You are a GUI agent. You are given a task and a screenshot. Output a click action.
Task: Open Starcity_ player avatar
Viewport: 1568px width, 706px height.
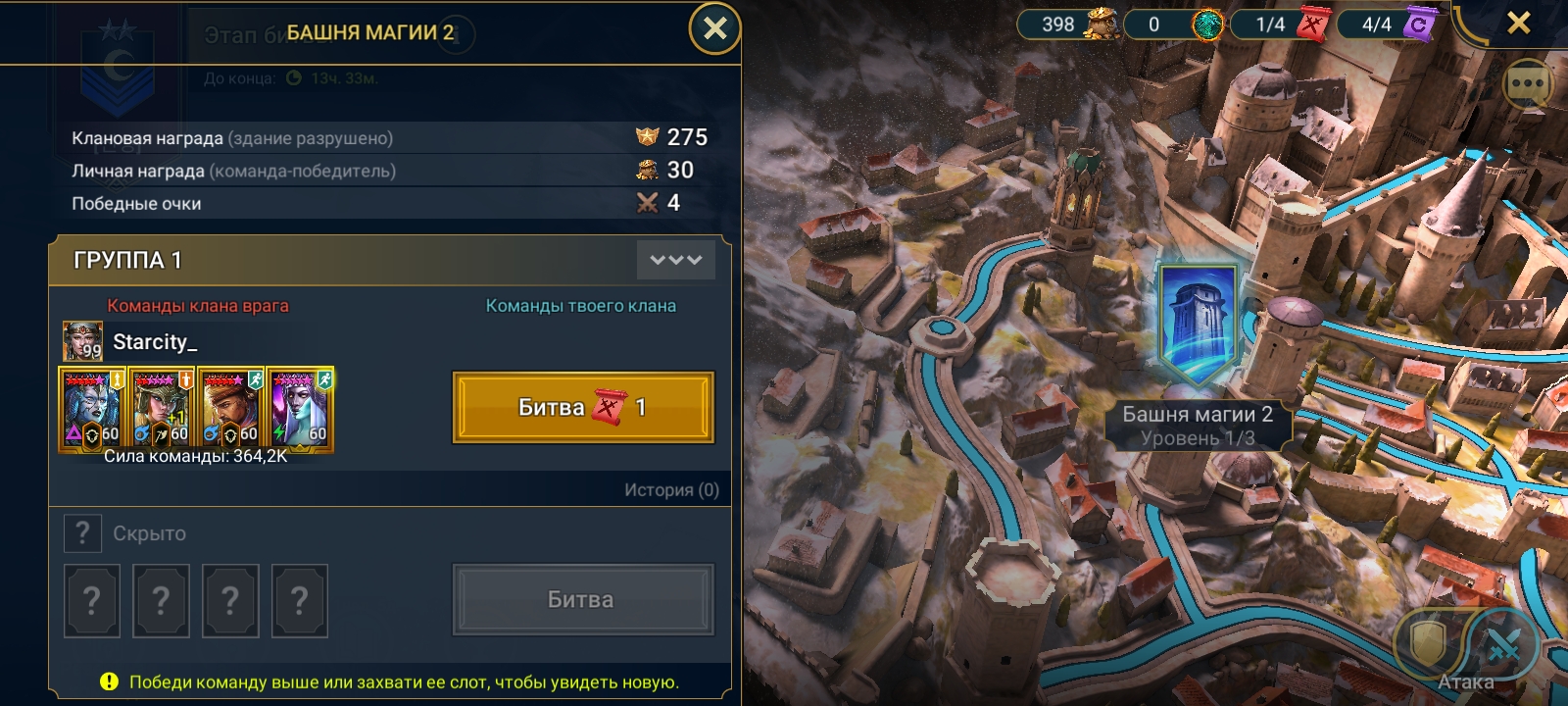click(82, 341)
